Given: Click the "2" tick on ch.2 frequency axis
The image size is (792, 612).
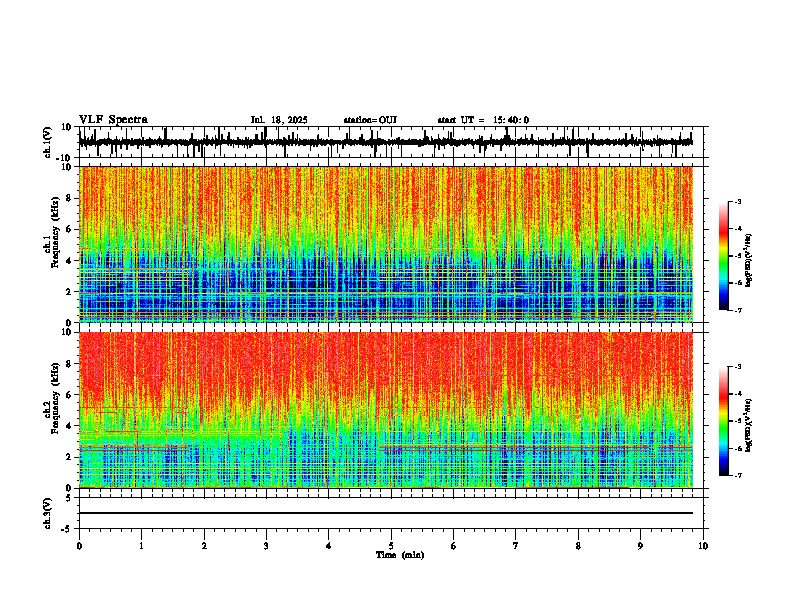Looking at the screenshot, I should pos(69,457).
